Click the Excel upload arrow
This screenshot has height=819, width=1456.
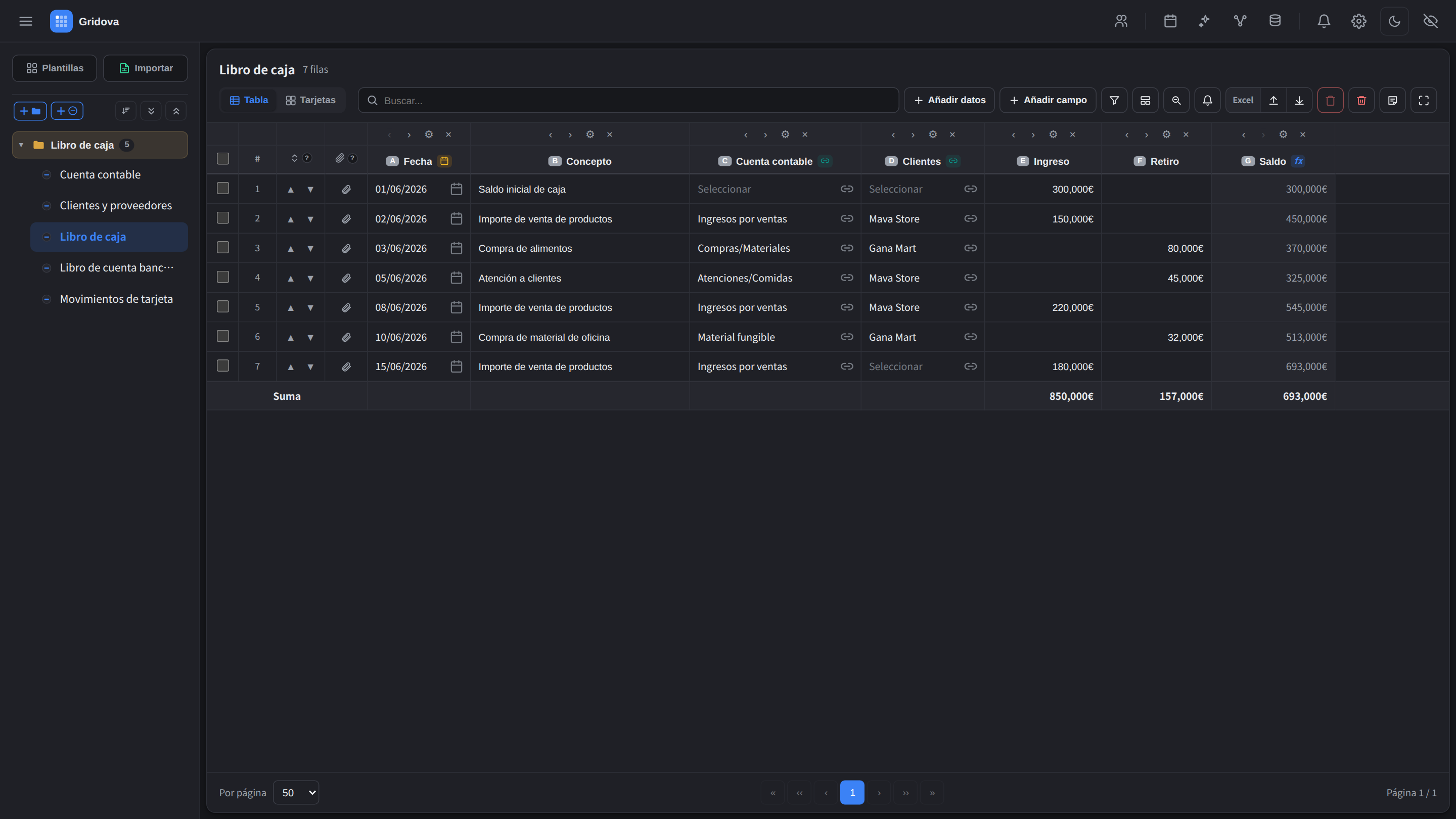(1273, 100)
